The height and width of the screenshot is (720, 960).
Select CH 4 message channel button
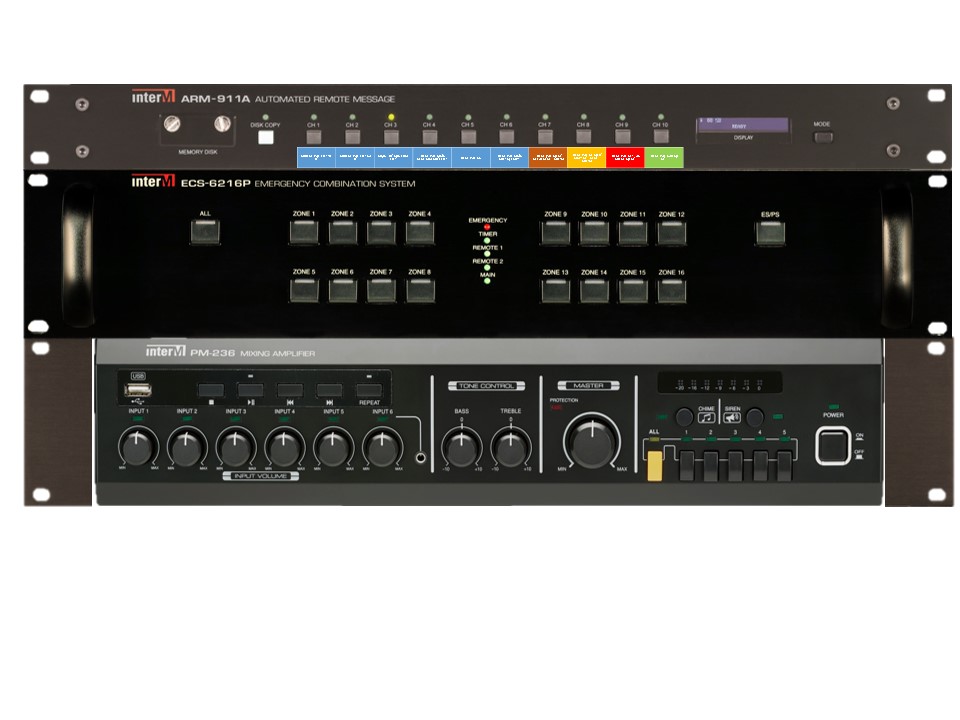(429, 136)
